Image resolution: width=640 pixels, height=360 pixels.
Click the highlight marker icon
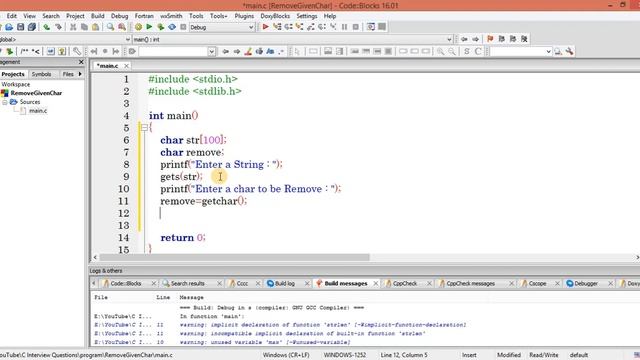pyautogui.click(x=248, y=51)
